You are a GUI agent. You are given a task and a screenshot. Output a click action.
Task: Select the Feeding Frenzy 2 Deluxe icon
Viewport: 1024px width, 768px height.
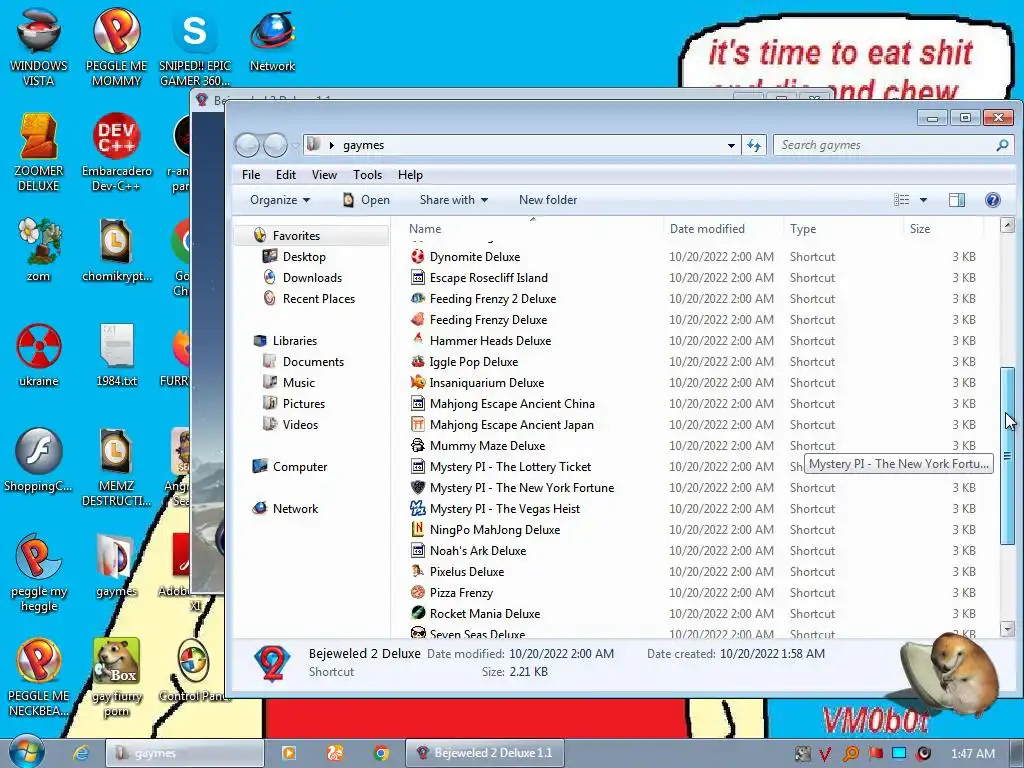418,298
